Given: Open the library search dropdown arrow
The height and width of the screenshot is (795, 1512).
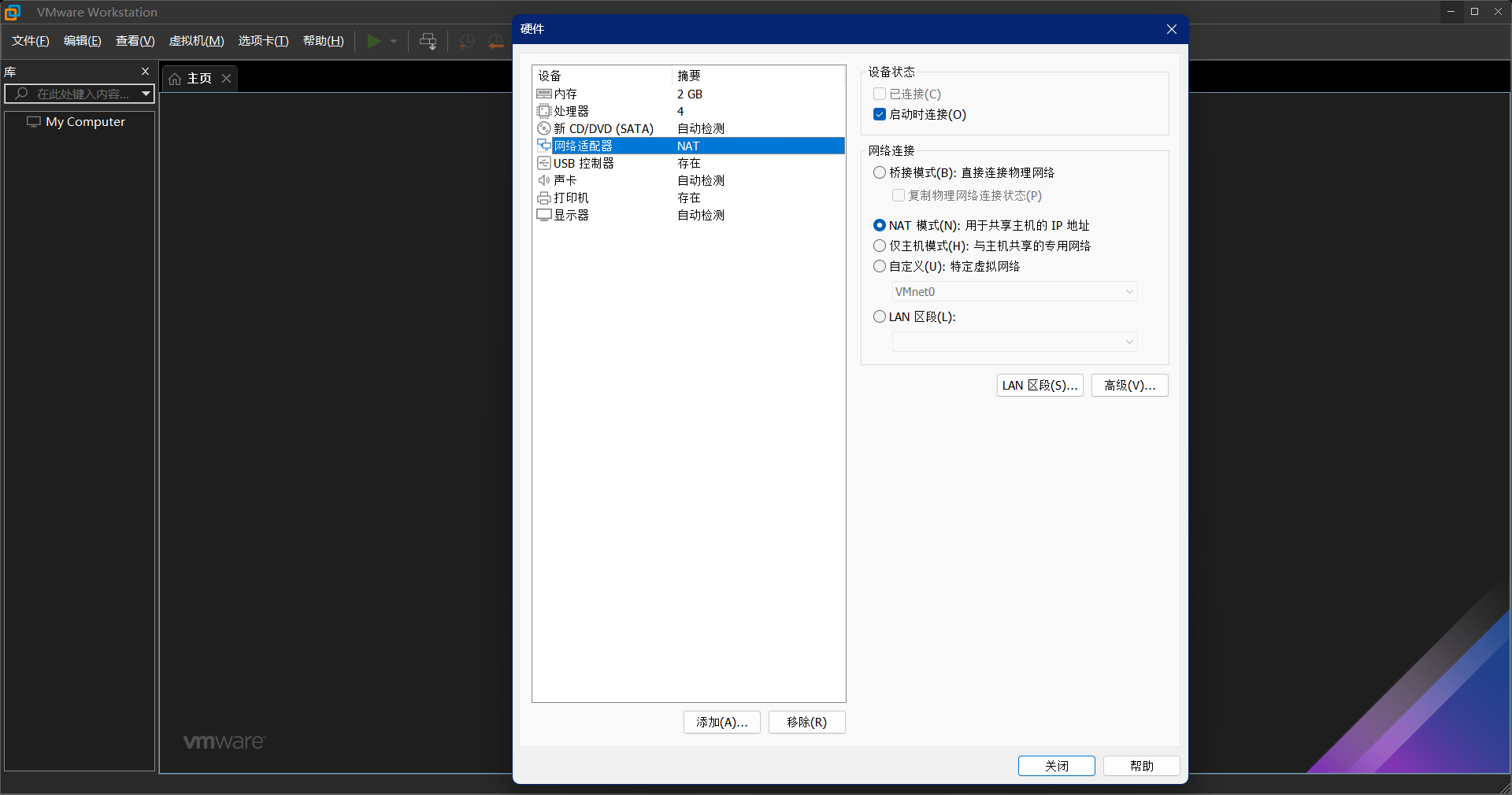Looking at the screenshot, I should [146, 94].
